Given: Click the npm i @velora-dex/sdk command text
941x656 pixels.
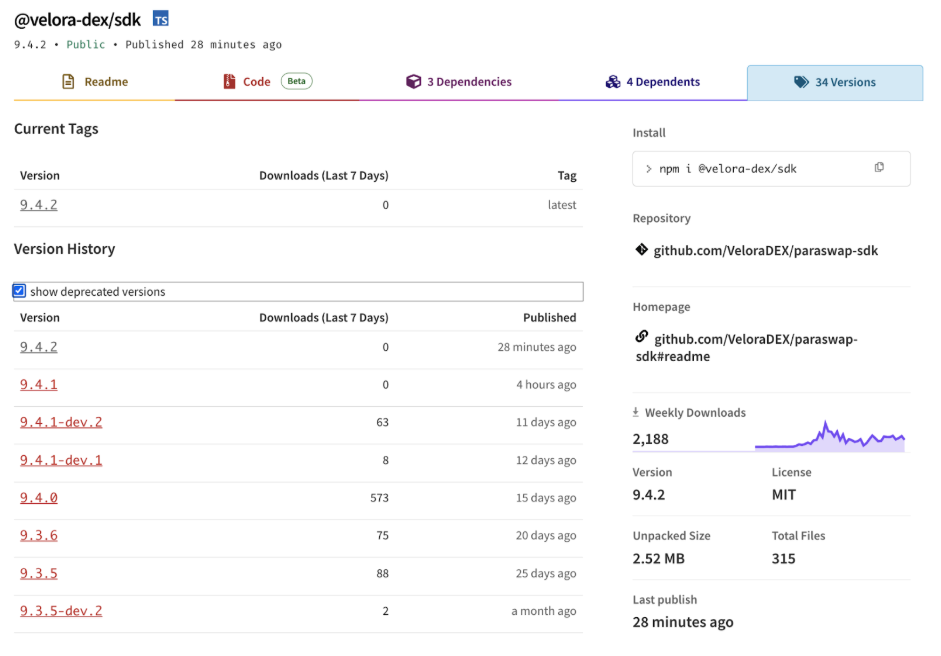Looking at the screenshot, I should (727, 169).
